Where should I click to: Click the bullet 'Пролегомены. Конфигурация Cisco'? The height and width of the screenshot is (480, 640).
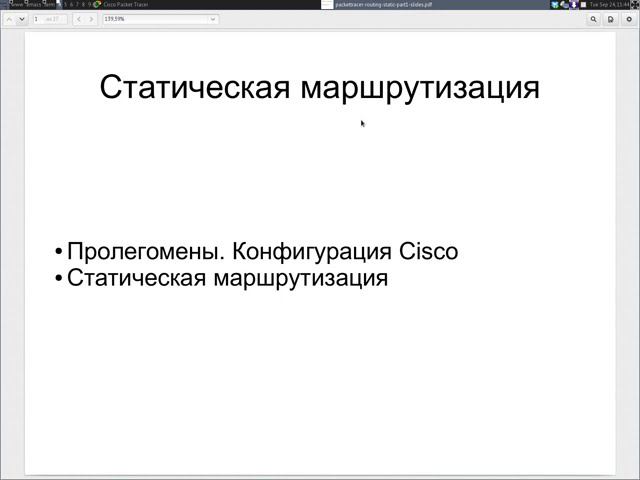pyautogui.click(x=262, y=251)
